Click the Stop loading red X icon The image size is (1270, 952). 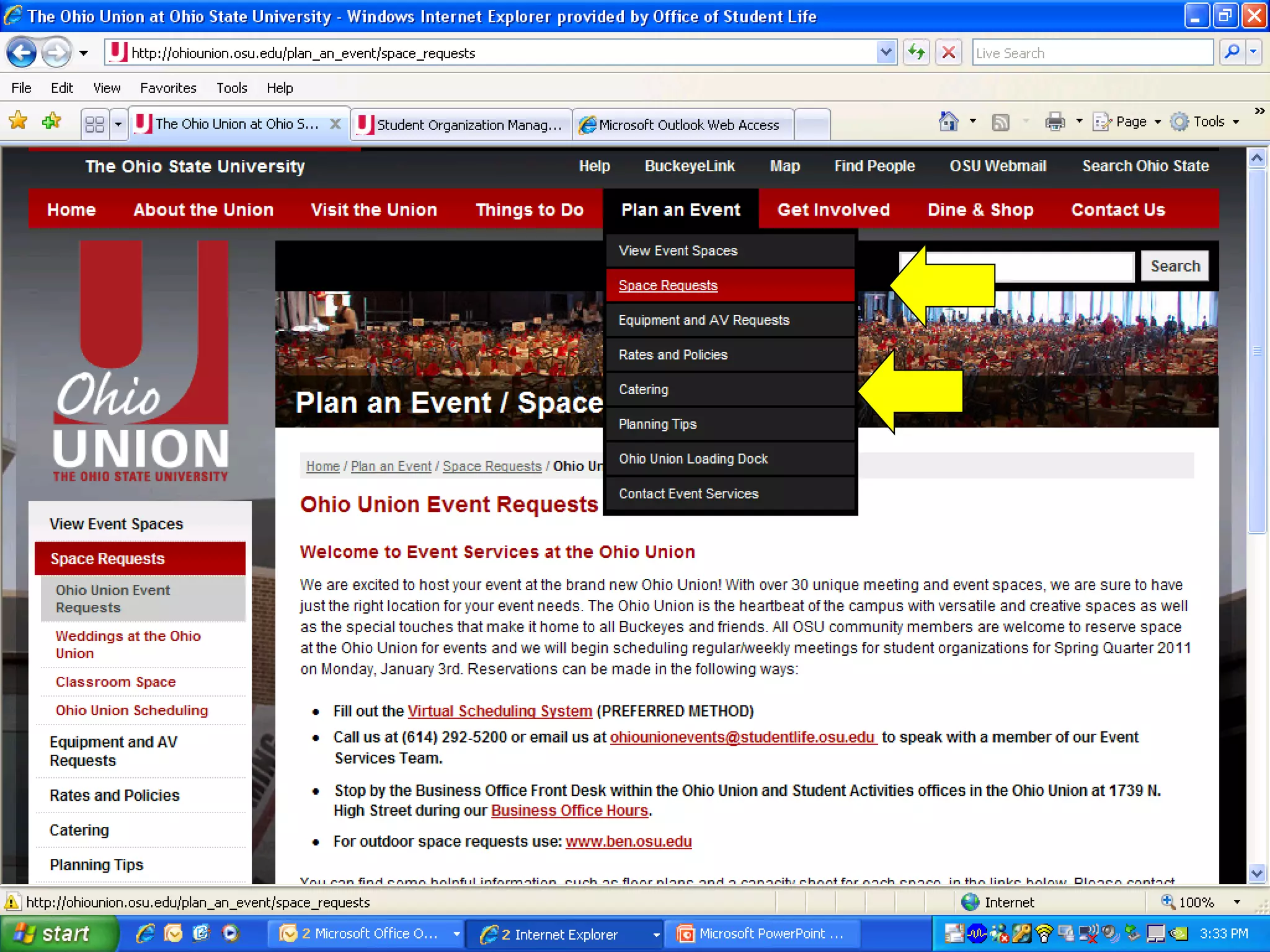click(948, 53)
